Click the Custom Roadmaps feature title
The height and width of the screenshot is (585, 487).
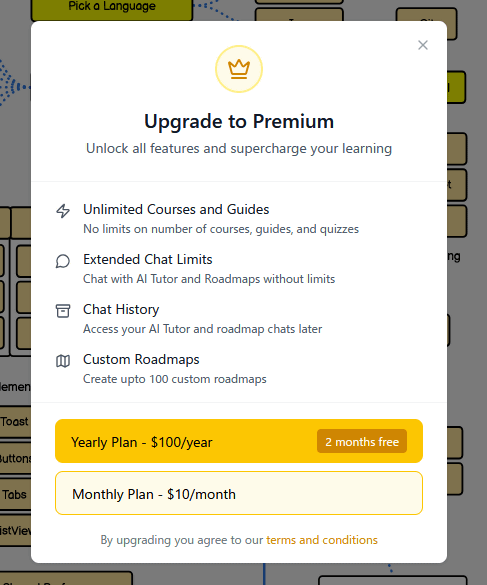tap(141, 359)
